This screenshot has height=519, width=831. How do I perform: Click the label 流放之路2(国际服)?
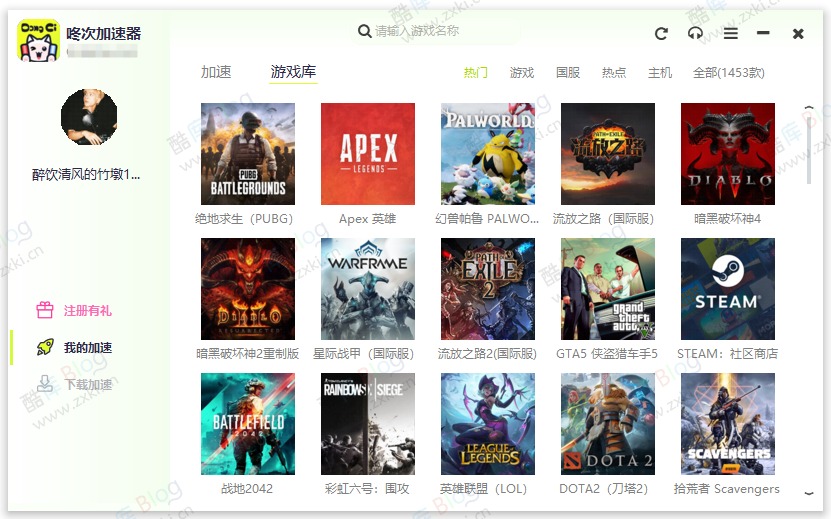tap(487, 354)
